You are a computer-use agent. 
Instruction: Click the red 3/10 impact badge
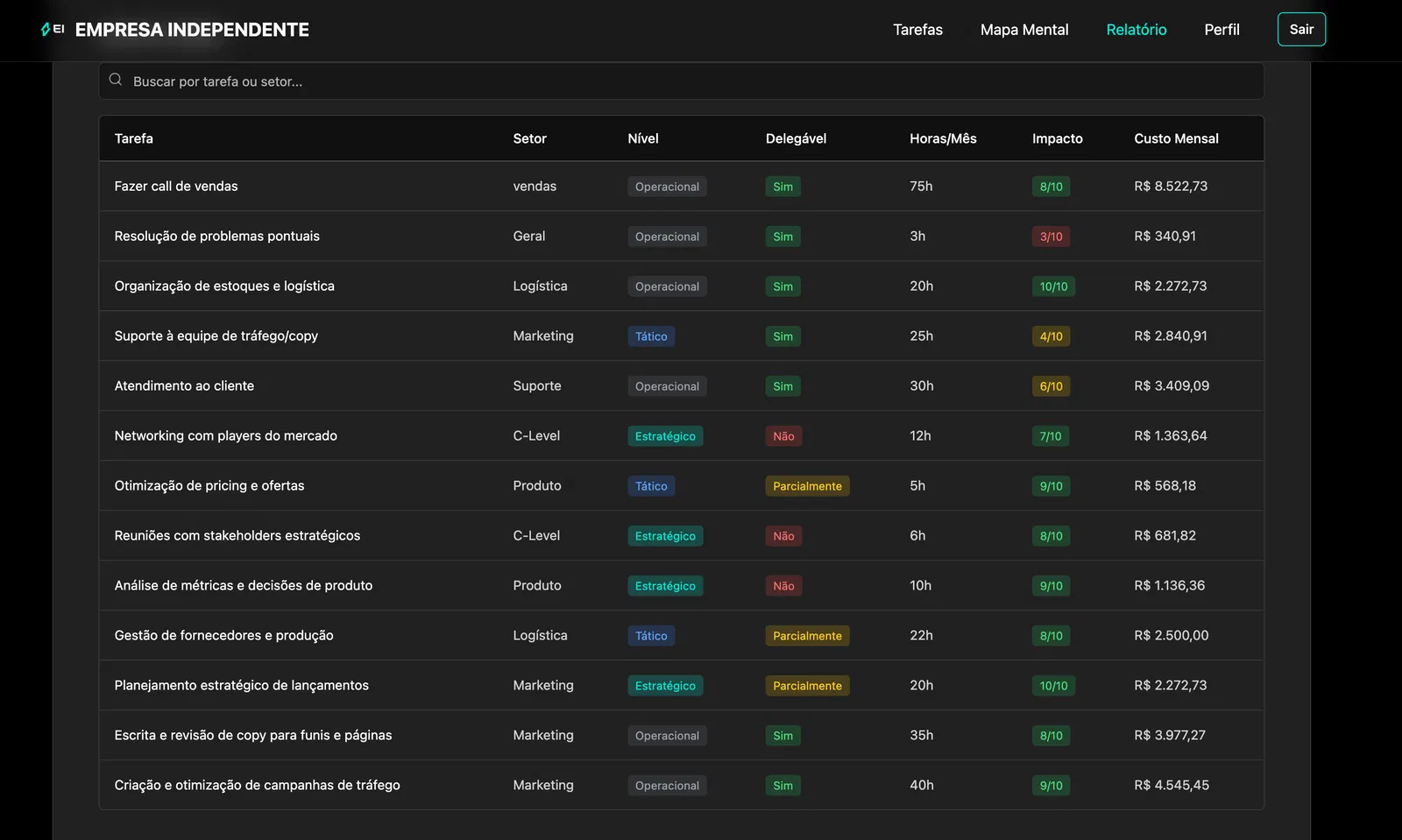(1051, 236)
